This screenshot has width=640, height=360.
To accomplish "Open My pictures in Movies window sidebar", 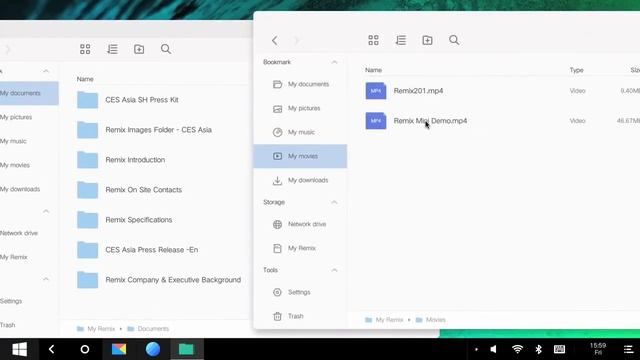I will click(300, 108).
